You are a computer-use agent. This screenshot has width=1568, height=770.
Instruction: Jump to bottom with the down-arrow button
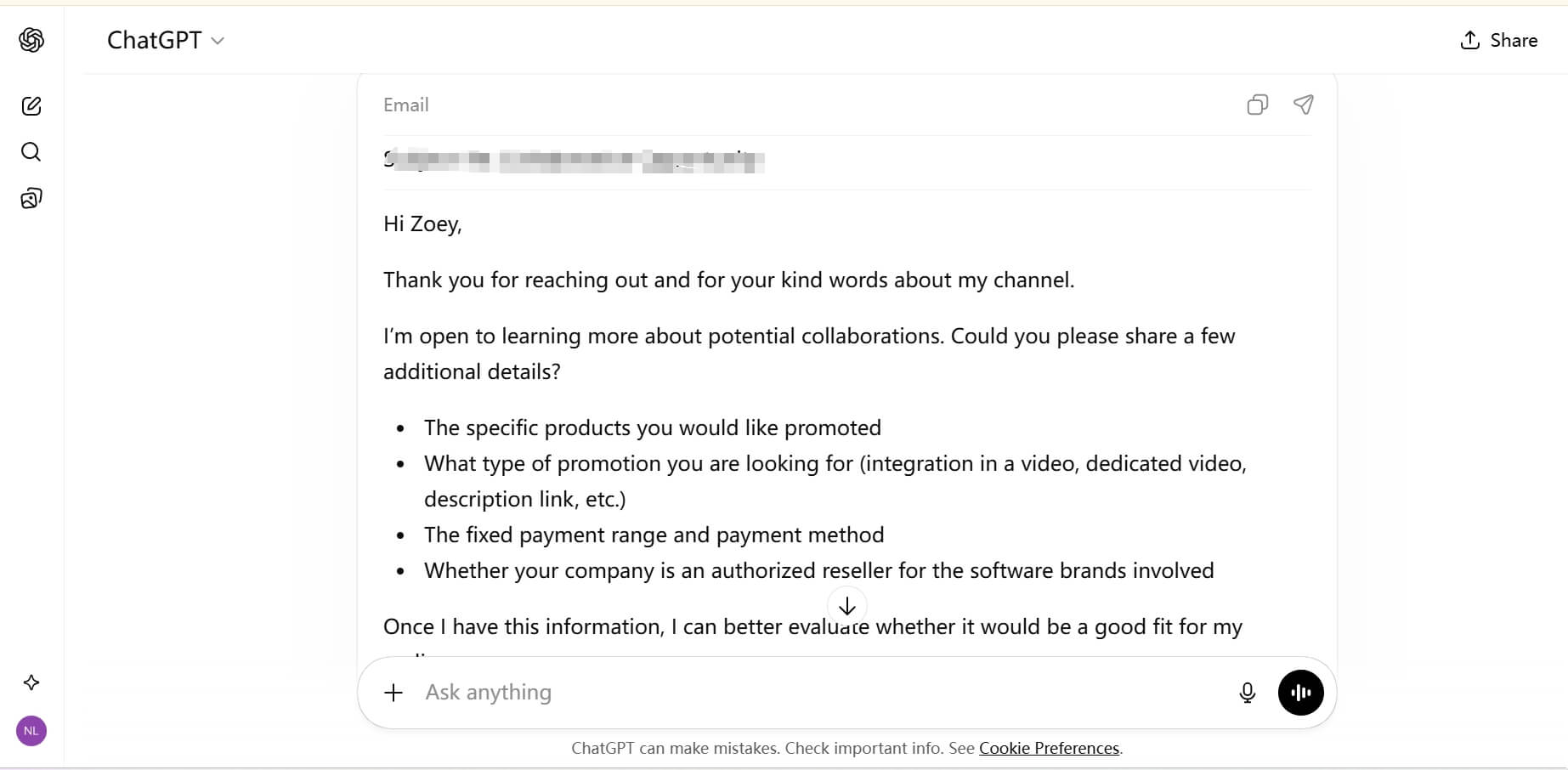tap(846, 606)
